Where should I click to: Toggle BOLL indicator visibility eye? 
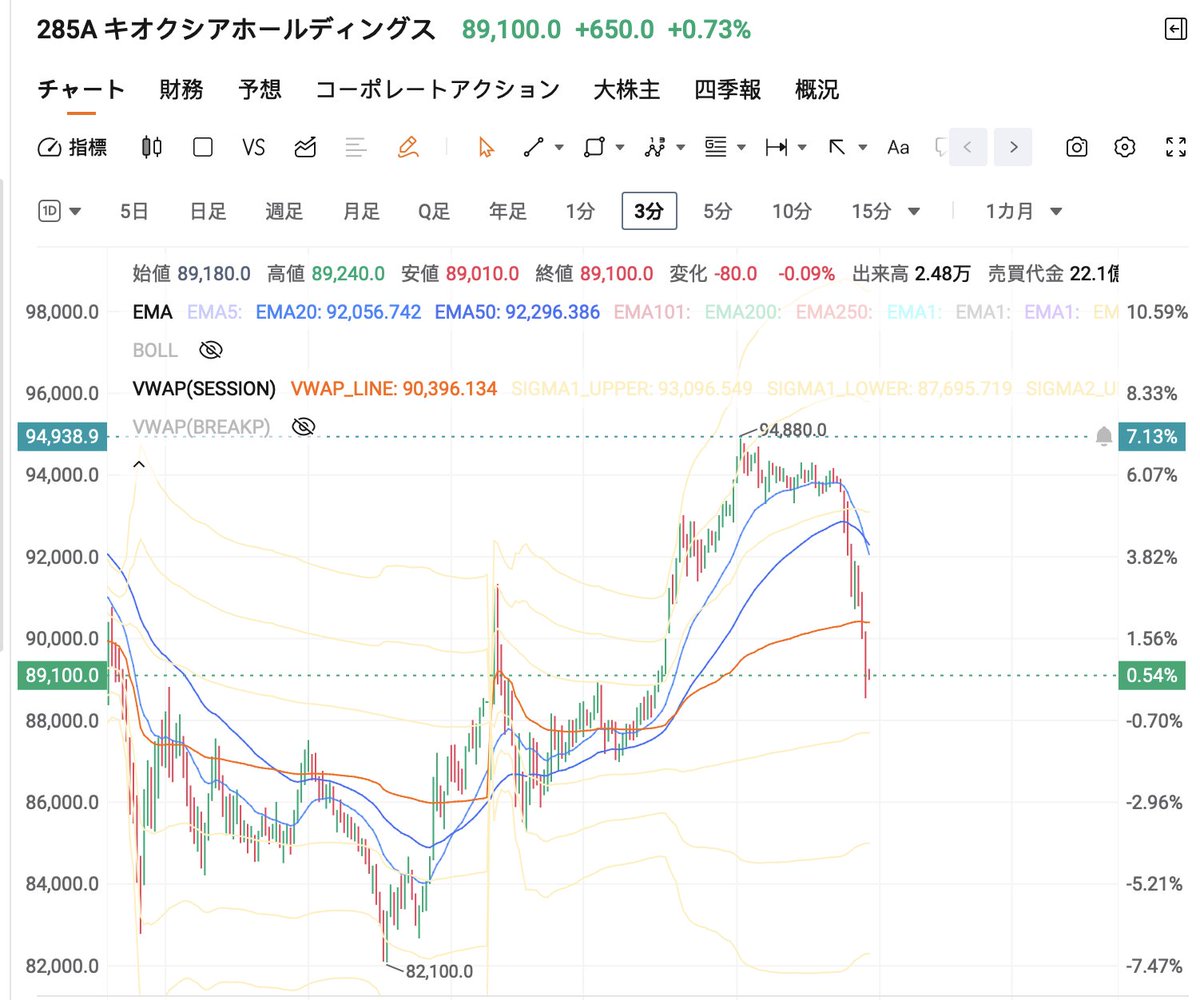(210, 350)
